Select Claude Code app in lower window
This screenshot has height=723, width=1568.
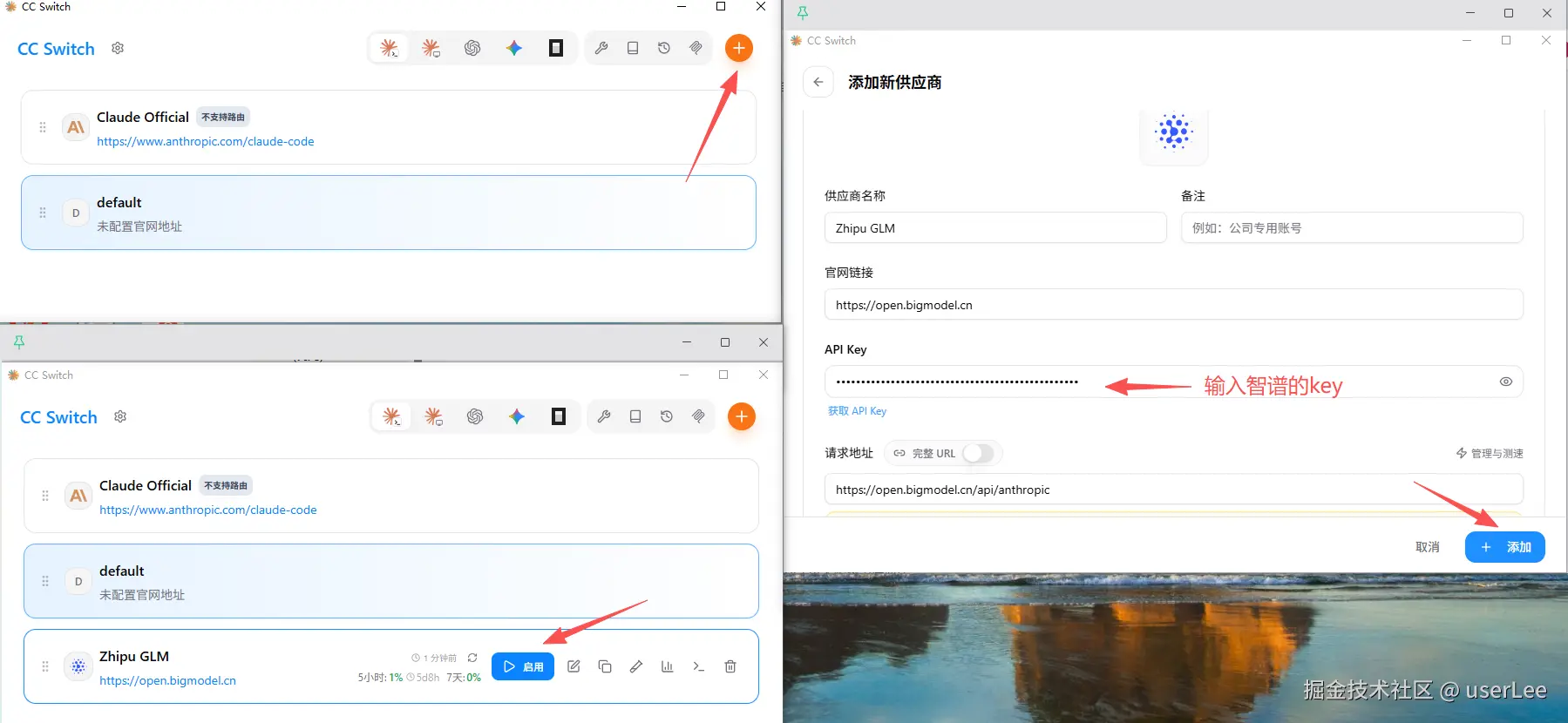[x=391, y=416]
